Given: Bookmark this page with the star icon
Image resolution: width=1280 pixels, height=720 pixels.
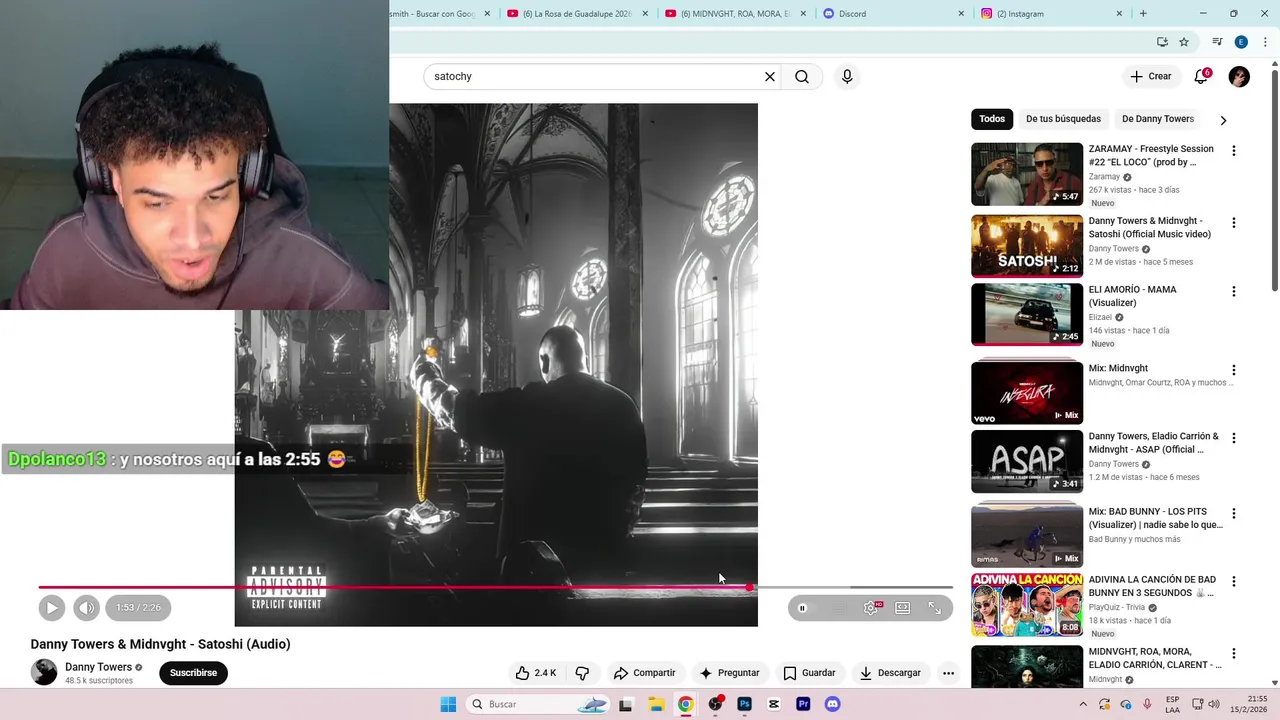Looking at the screenshot, I should click(x=1184, y=42).
